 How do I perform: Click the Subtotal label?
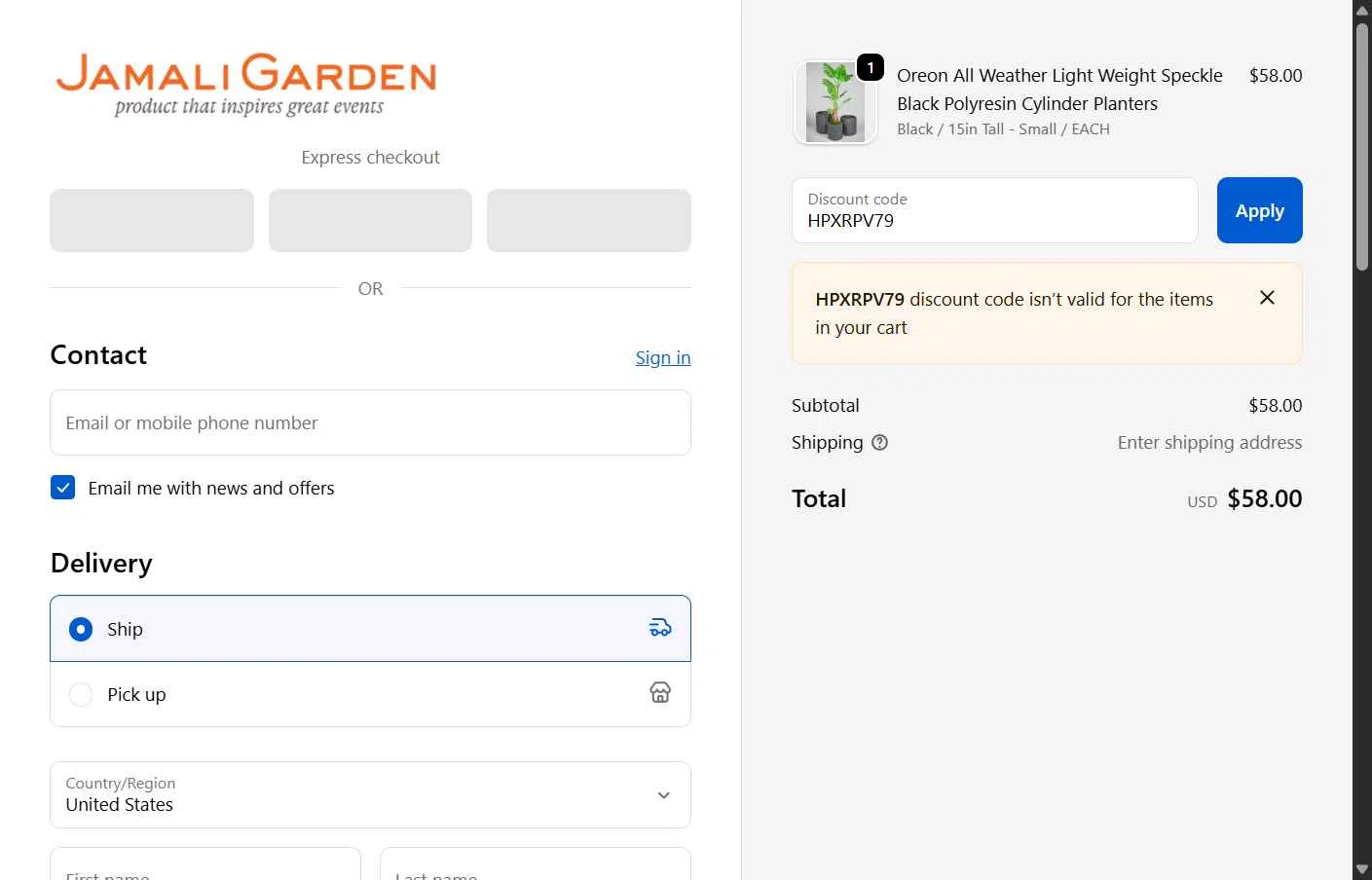826,406
